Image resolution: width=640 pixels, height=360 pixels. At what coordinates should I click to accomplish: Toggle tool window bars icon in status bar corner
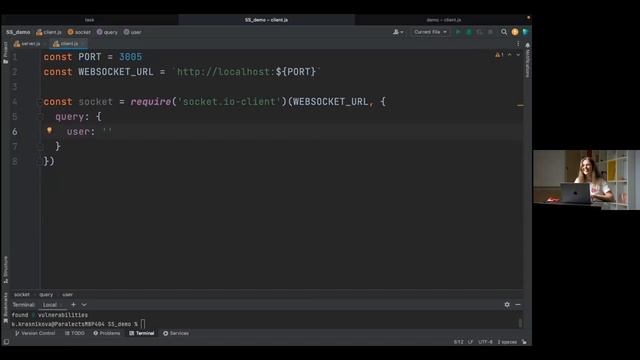click(x=6, y=342)
